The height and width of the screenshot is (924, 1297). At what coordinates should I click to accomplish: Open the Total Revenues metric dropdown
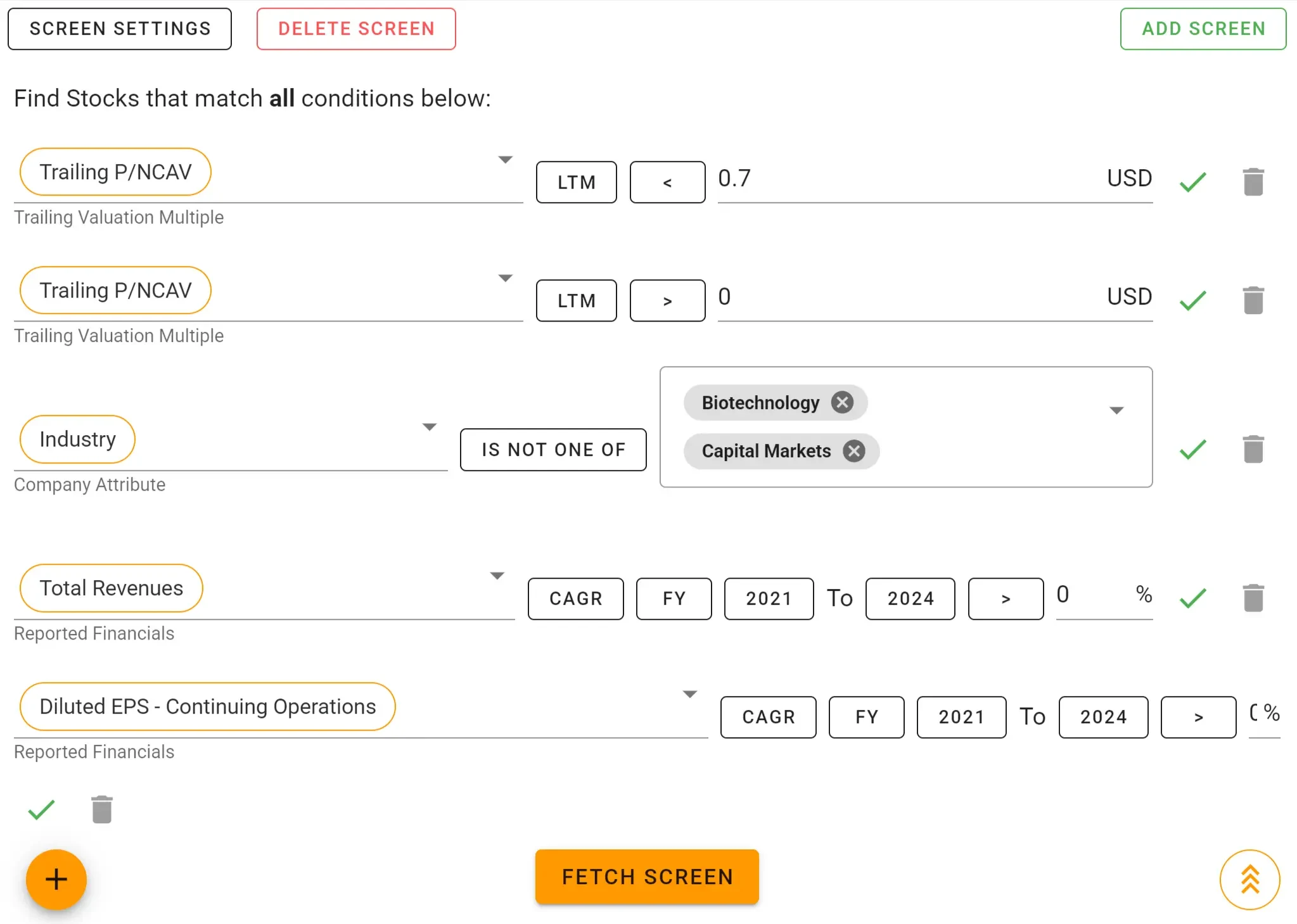point(497,576)
